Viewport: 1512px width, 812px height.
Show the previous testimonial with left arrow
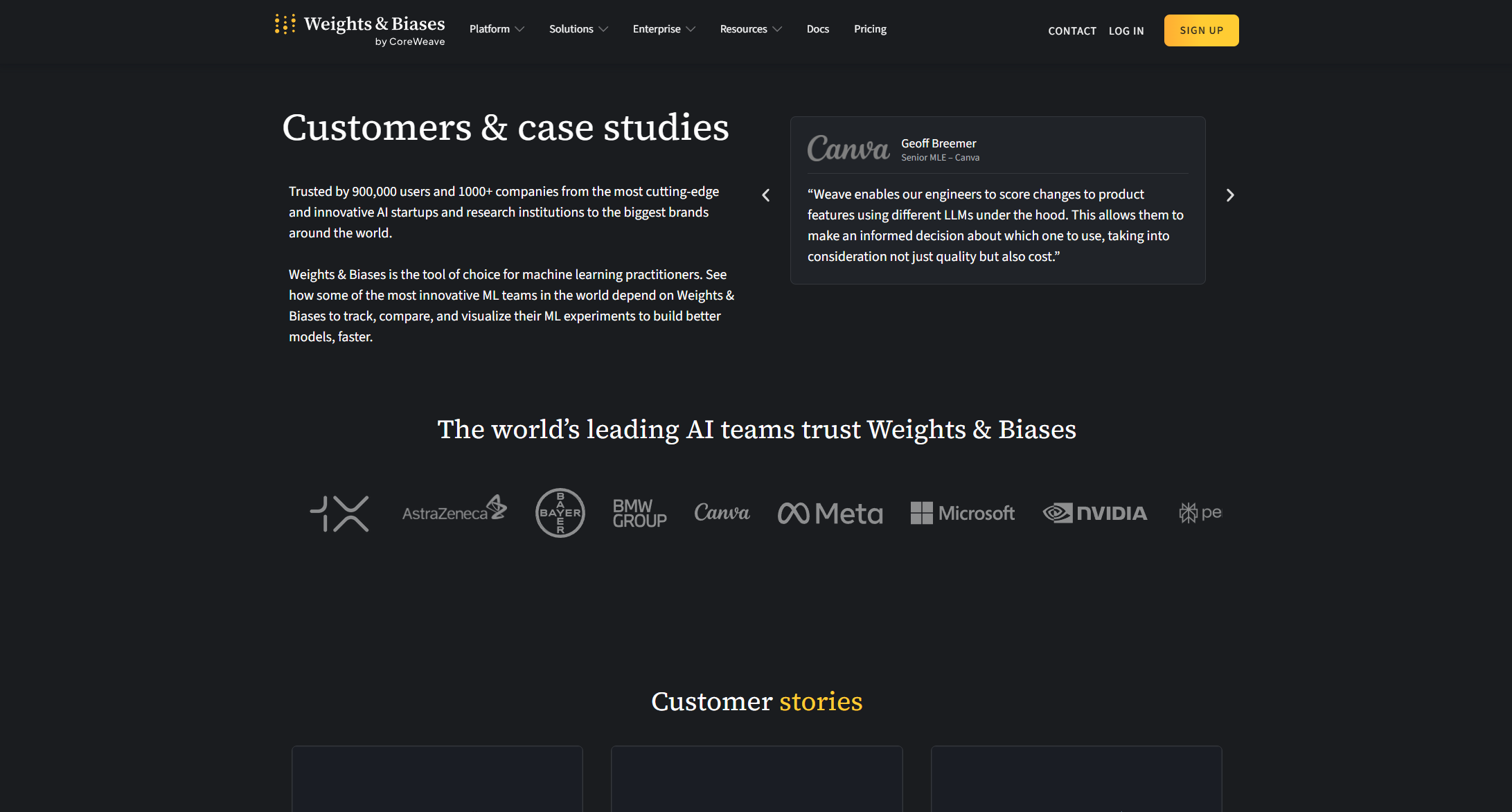tap(766, 195)
